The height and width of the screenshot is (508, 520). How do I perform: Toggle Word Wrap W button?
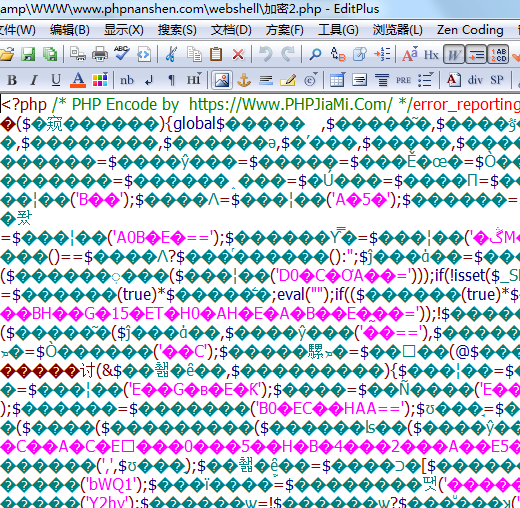tap(454, 54)
